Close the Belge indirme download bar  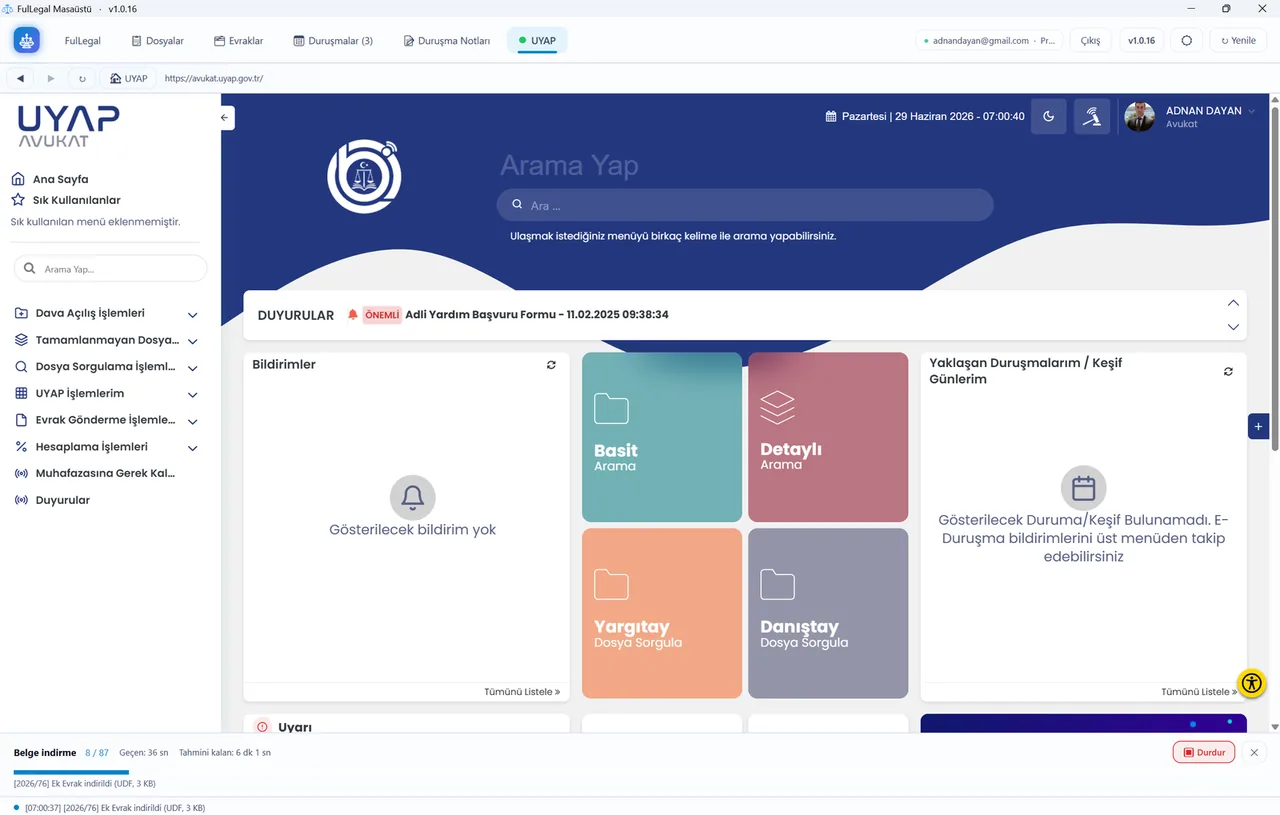(x=1254, y=752)
